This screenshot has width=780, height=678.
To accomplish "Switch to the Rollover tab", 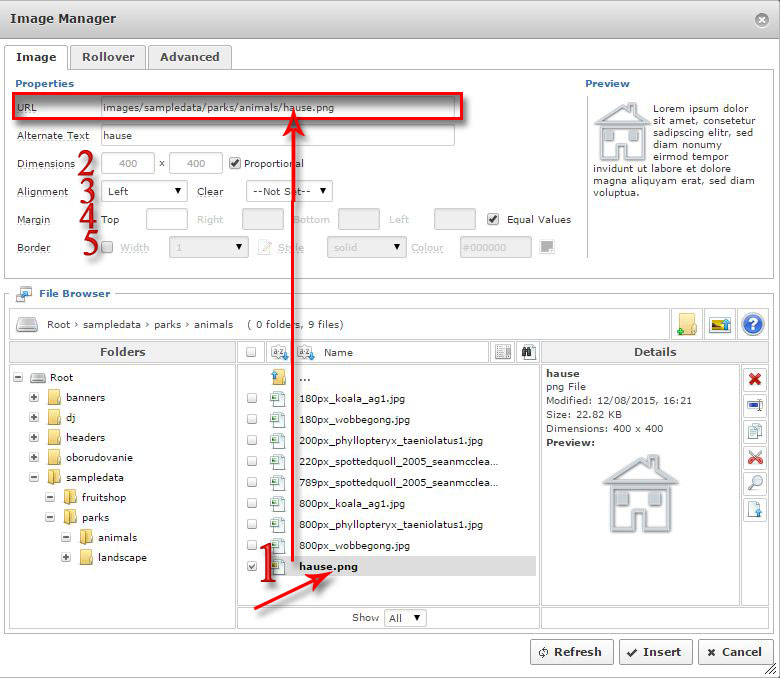I will point(108,57).
